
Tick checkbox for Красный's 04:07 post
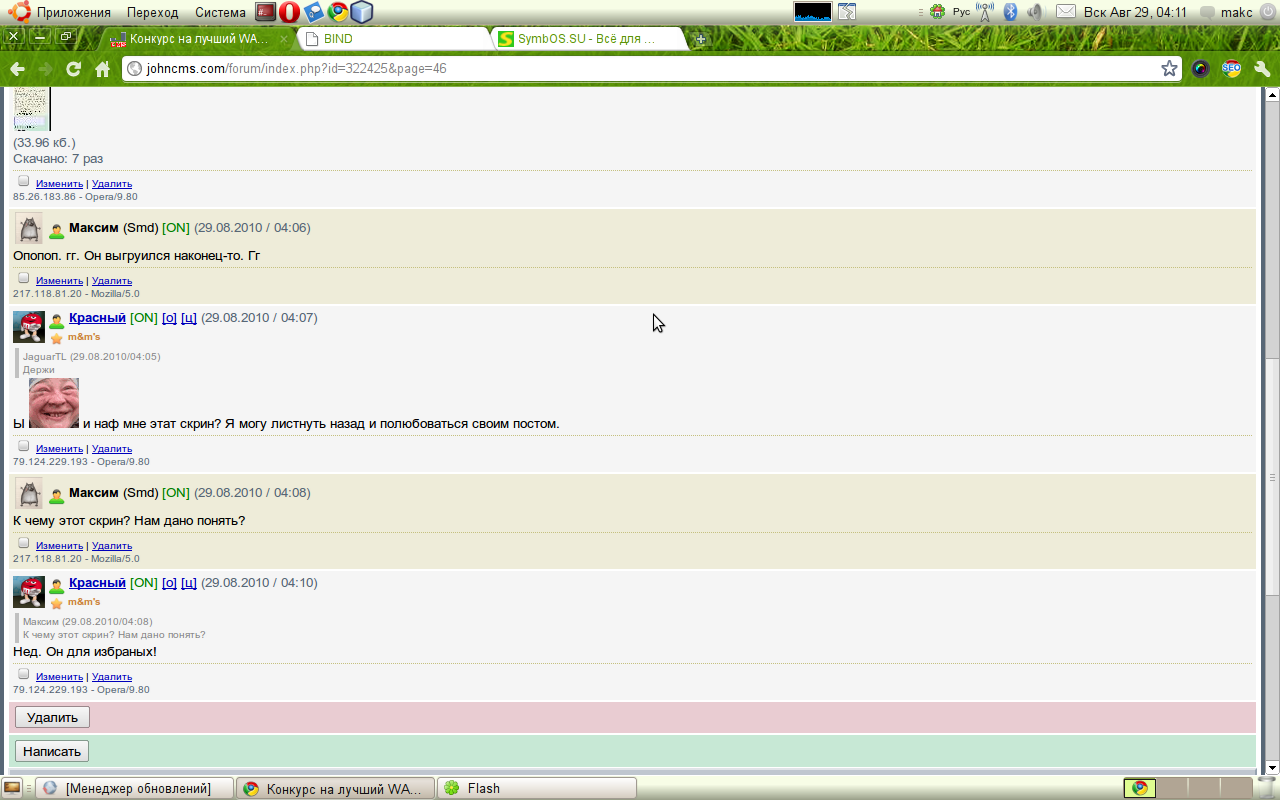24,446
